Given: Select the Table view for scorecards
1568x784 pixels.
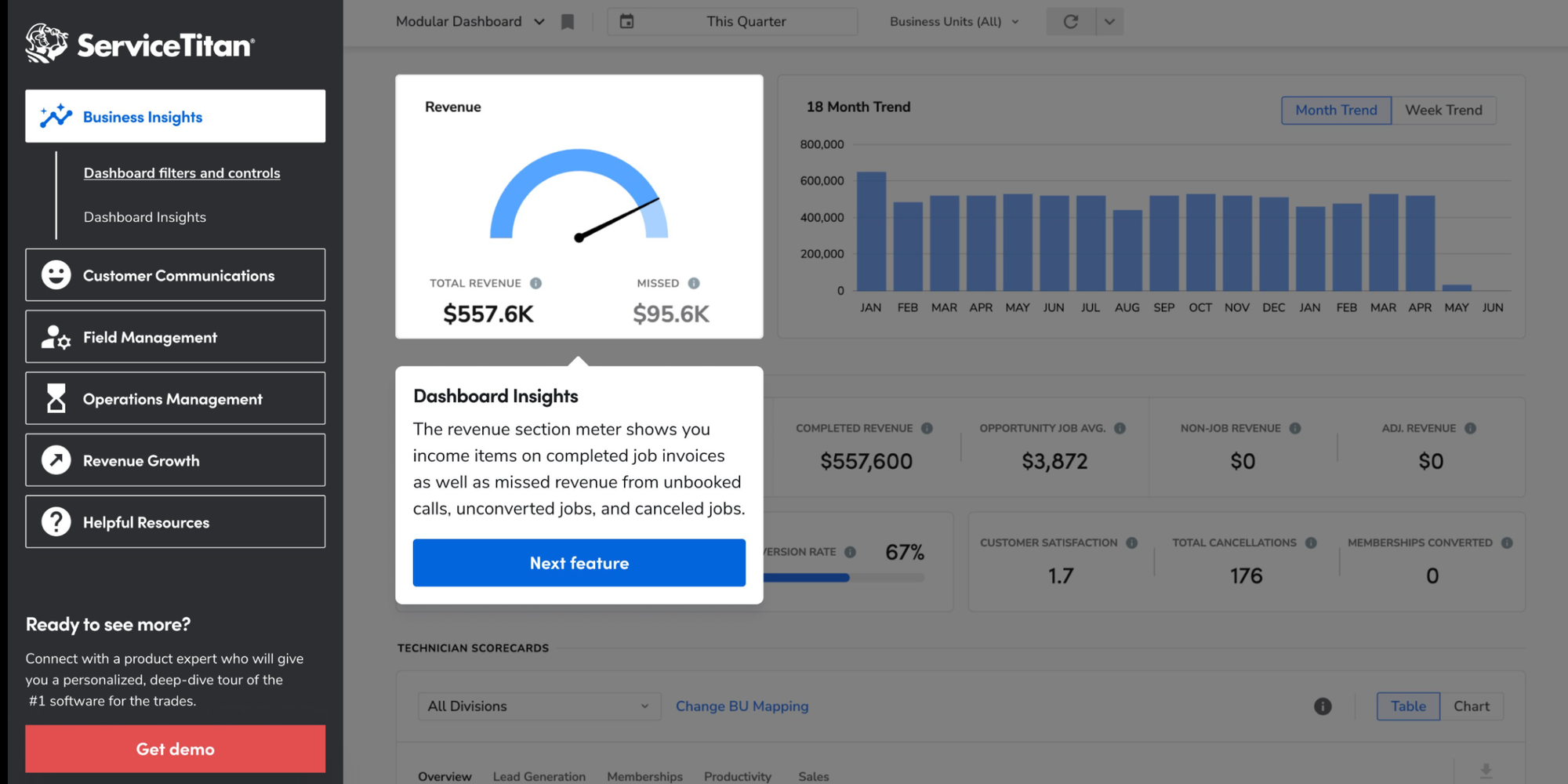Looking at the screenshot, I should (1408, 706).
